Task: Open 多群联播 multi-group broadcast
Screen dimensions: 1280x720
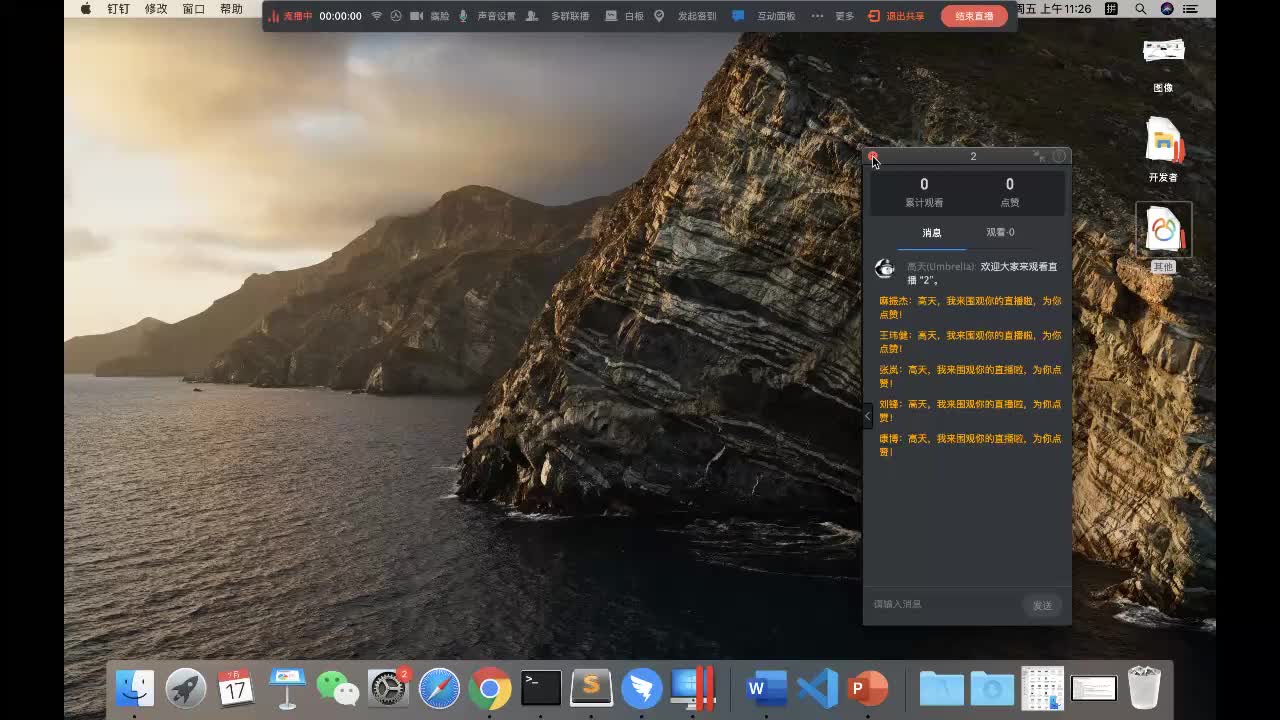Action: pyautogui.click(x=558, y=16)
